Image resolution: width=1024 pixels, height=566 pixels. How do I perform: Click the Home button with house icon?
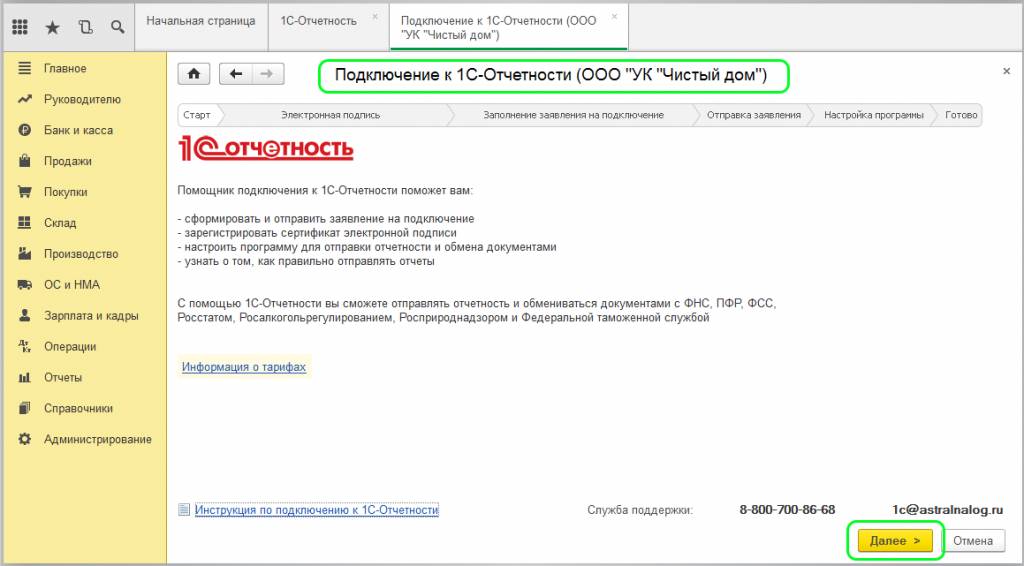194,74
